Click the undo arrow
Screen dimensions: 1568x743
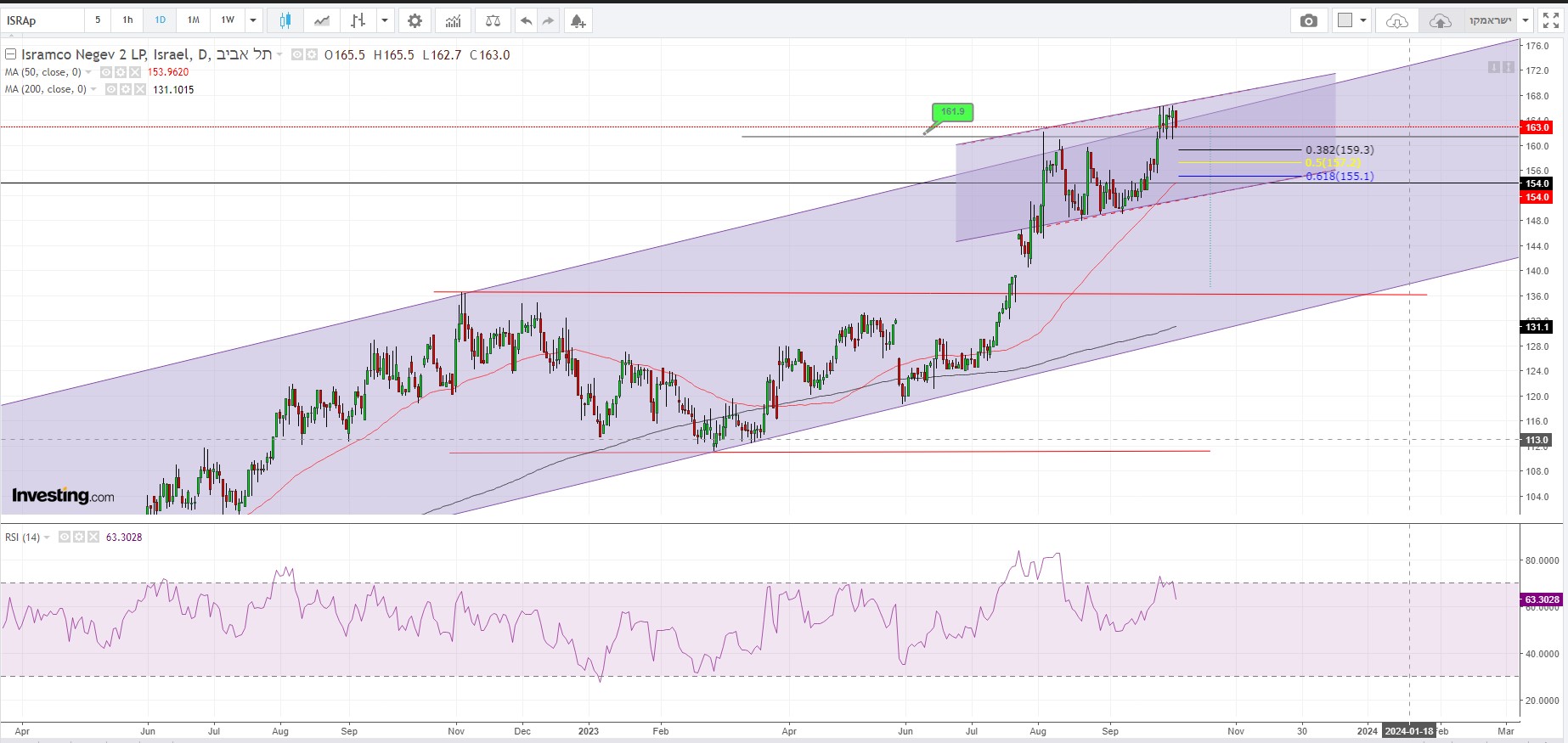point(527,20)
